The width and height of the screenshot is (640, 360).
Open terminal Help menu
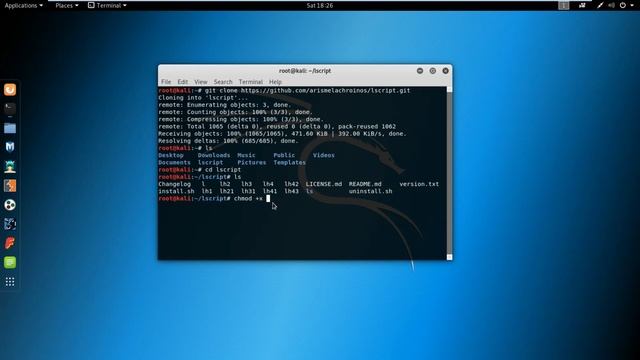(x=275, y=82)
